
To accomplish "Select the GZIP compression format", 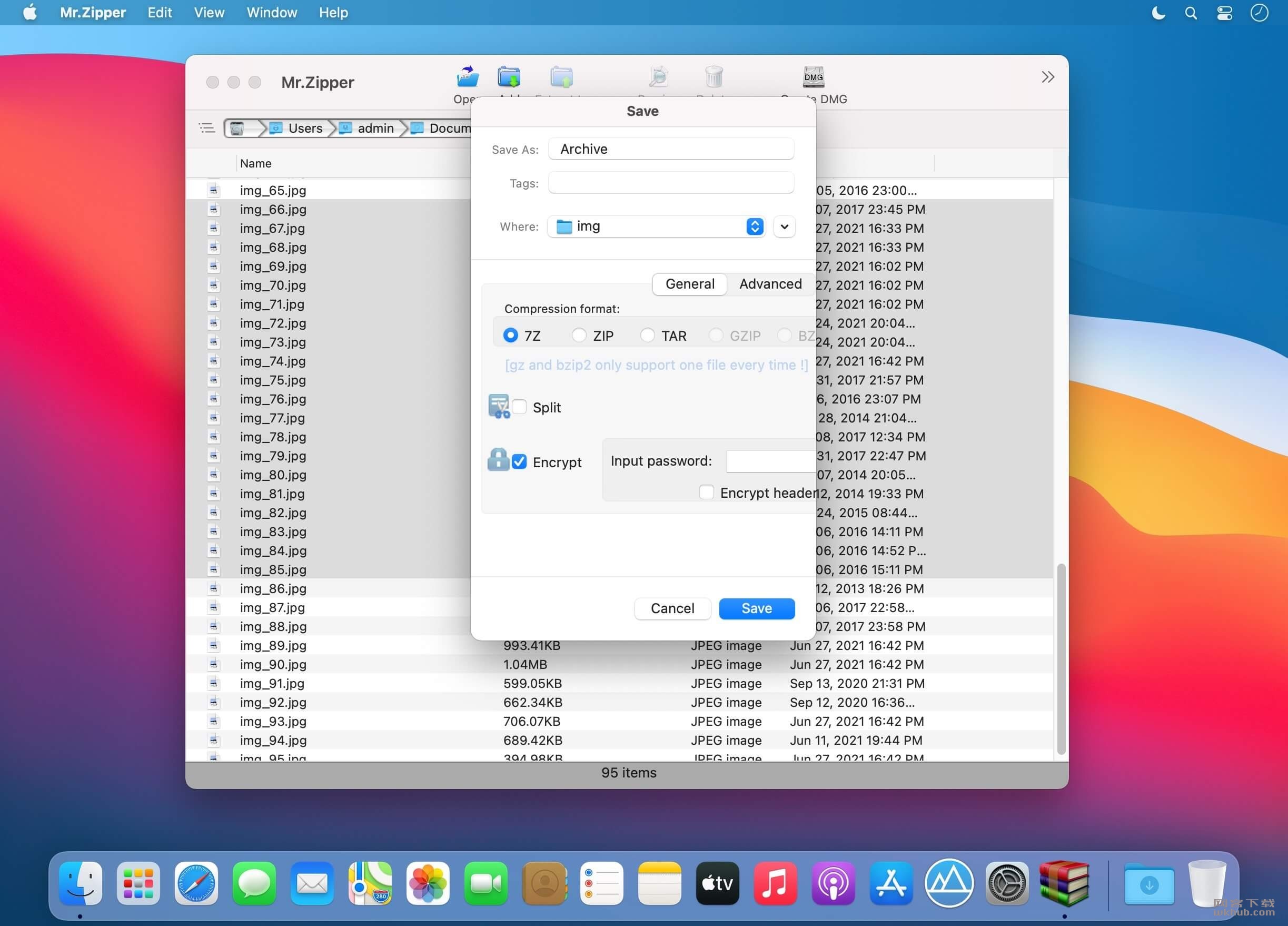I will click(x=716, y=336).
